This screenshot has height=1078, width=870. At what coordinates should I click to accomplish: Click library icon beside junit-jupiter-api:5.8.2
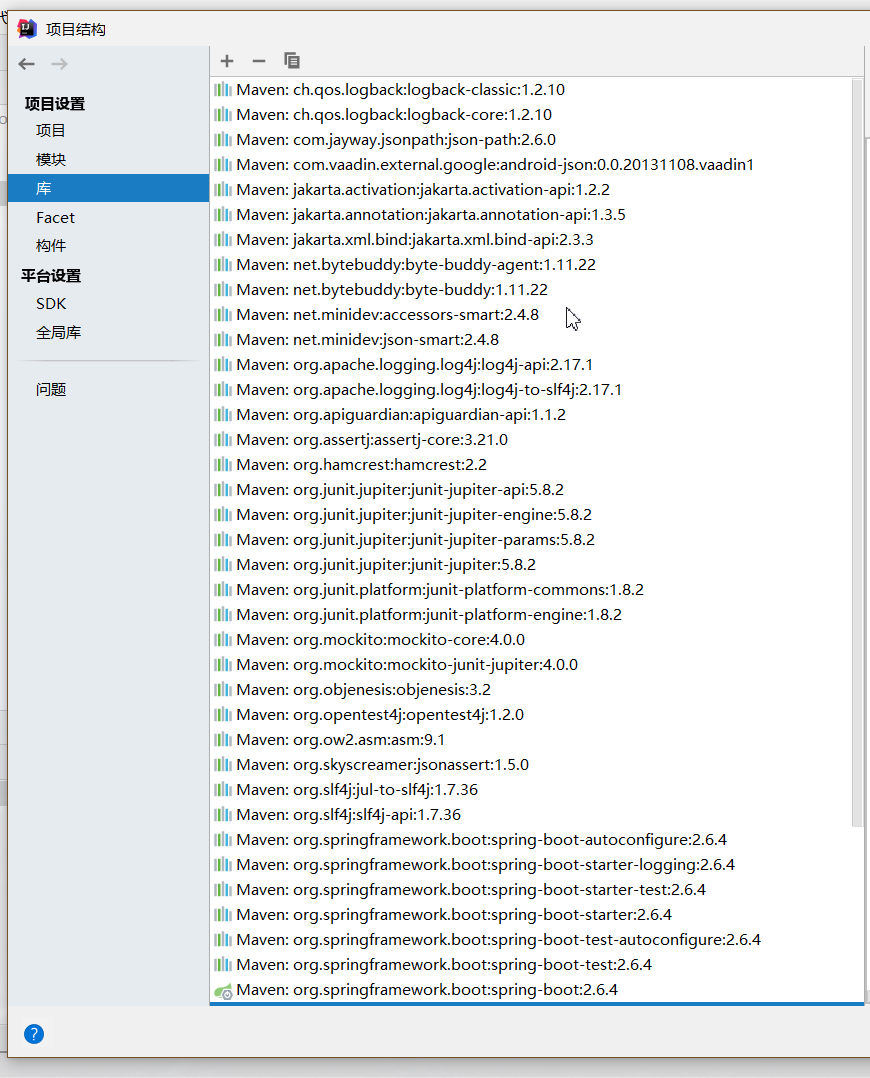(x=223, y=490)
